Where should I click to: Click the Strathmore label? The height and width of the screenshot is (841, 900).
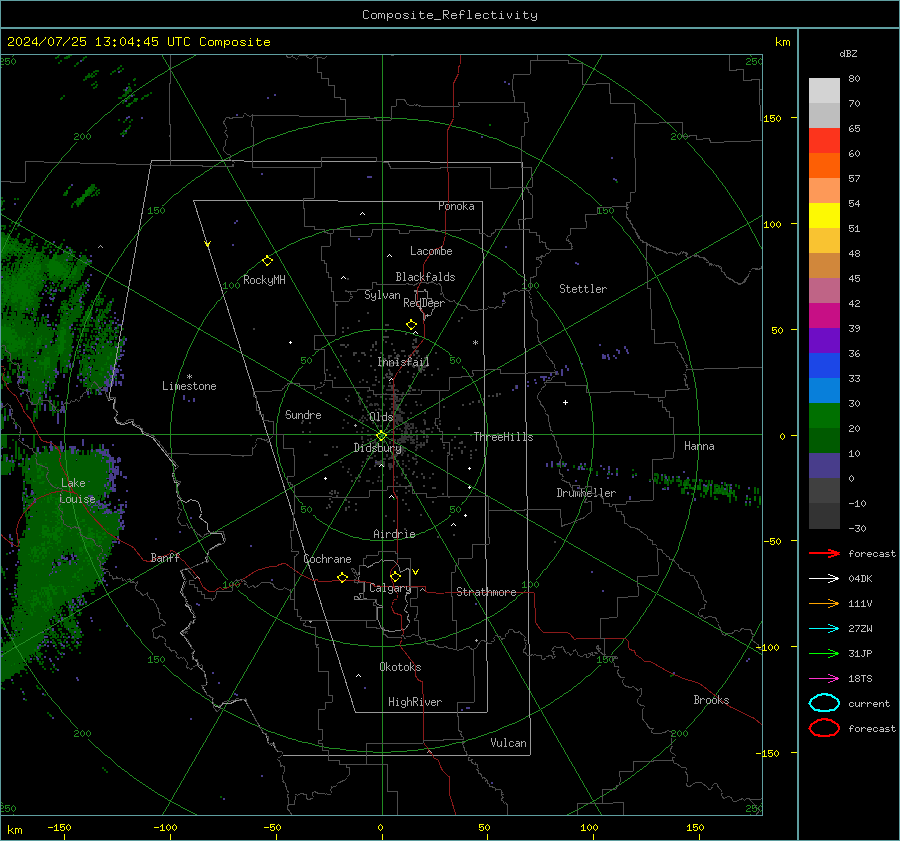tap(486, 592)
